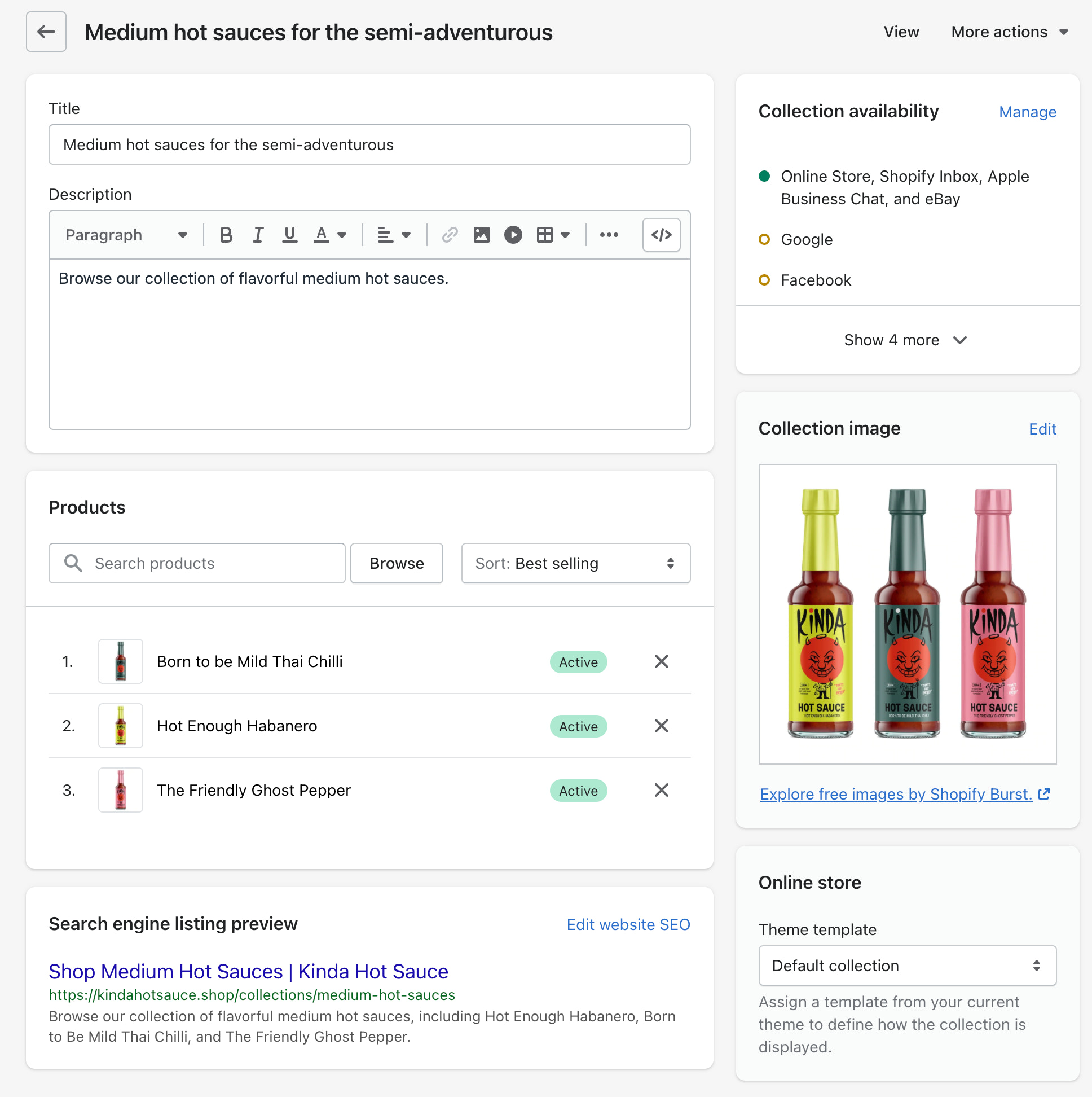Viewport: 1092px width, 1097px height.
Task: Click the Edit website SEO link
Action: pyautogui.click(x=628, y=924)
